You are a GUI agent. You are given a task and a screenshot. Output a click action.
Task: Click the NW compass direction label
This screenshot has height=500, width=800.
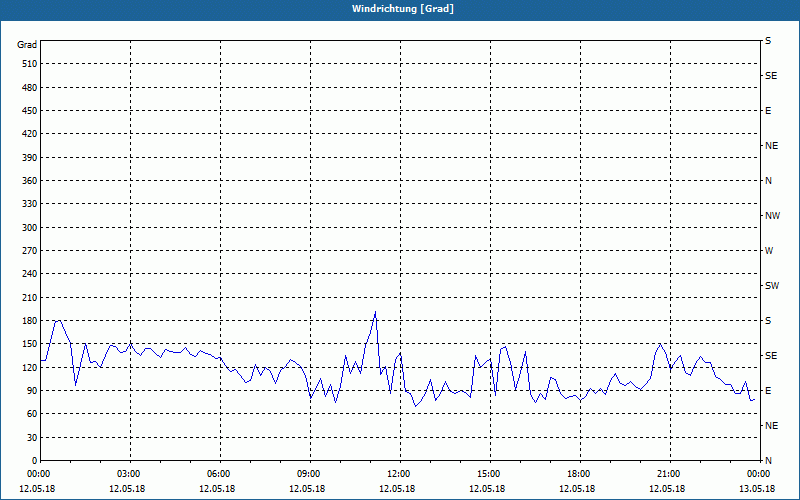tap(772, 216)
